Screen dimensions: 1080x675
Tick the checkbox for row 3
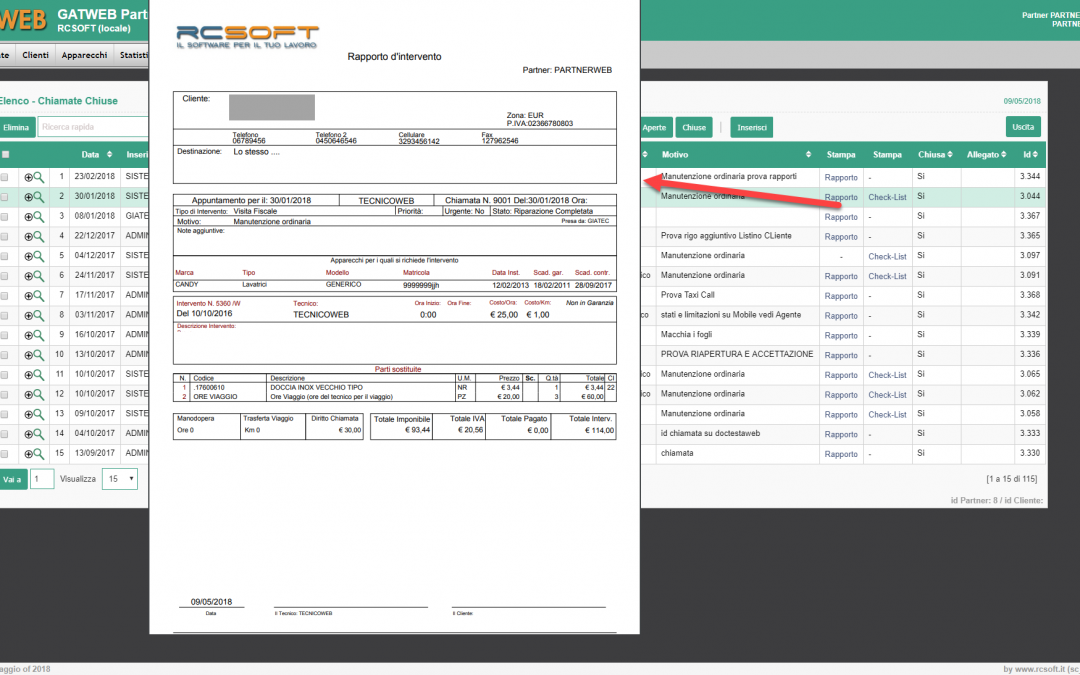(x=5, y=217)
